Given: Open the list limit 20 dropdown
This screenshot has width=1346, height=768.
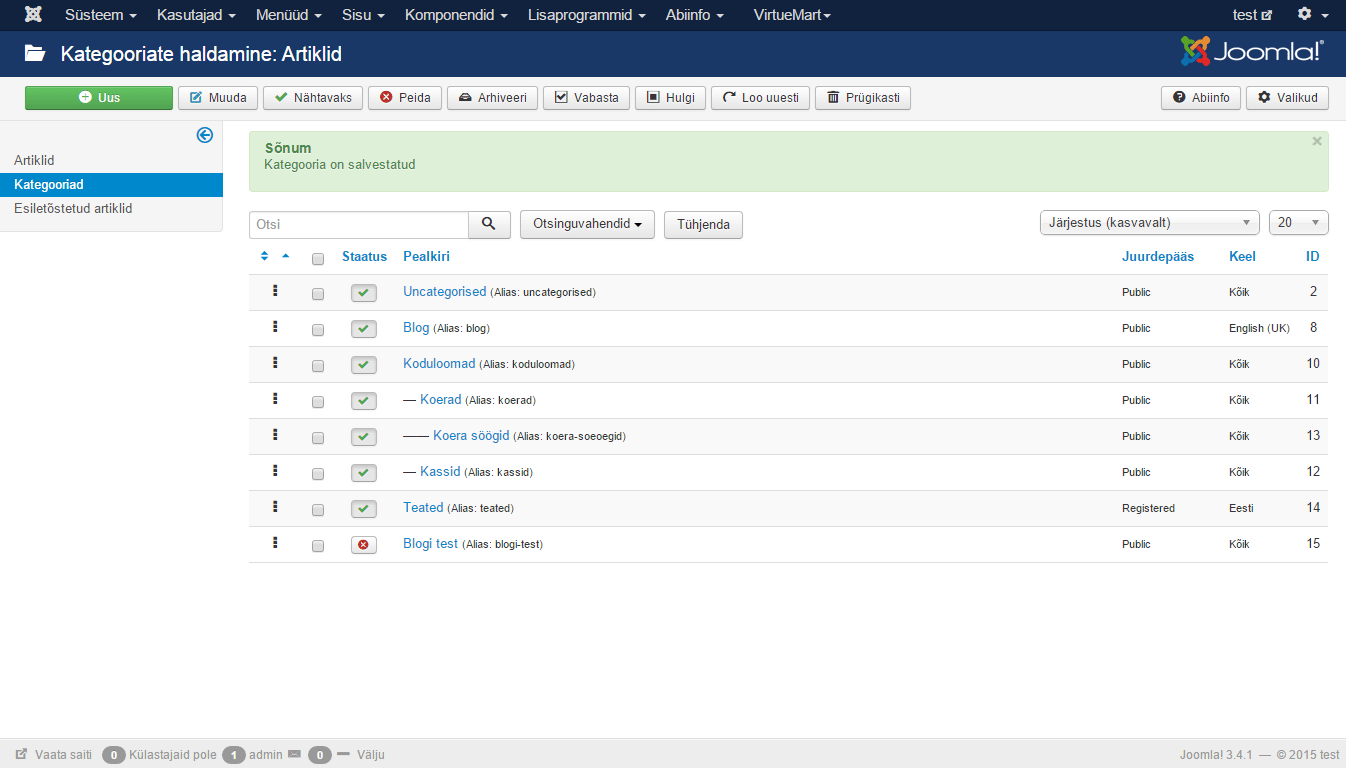Looking at the screenshot, I should click(1298, 223).
